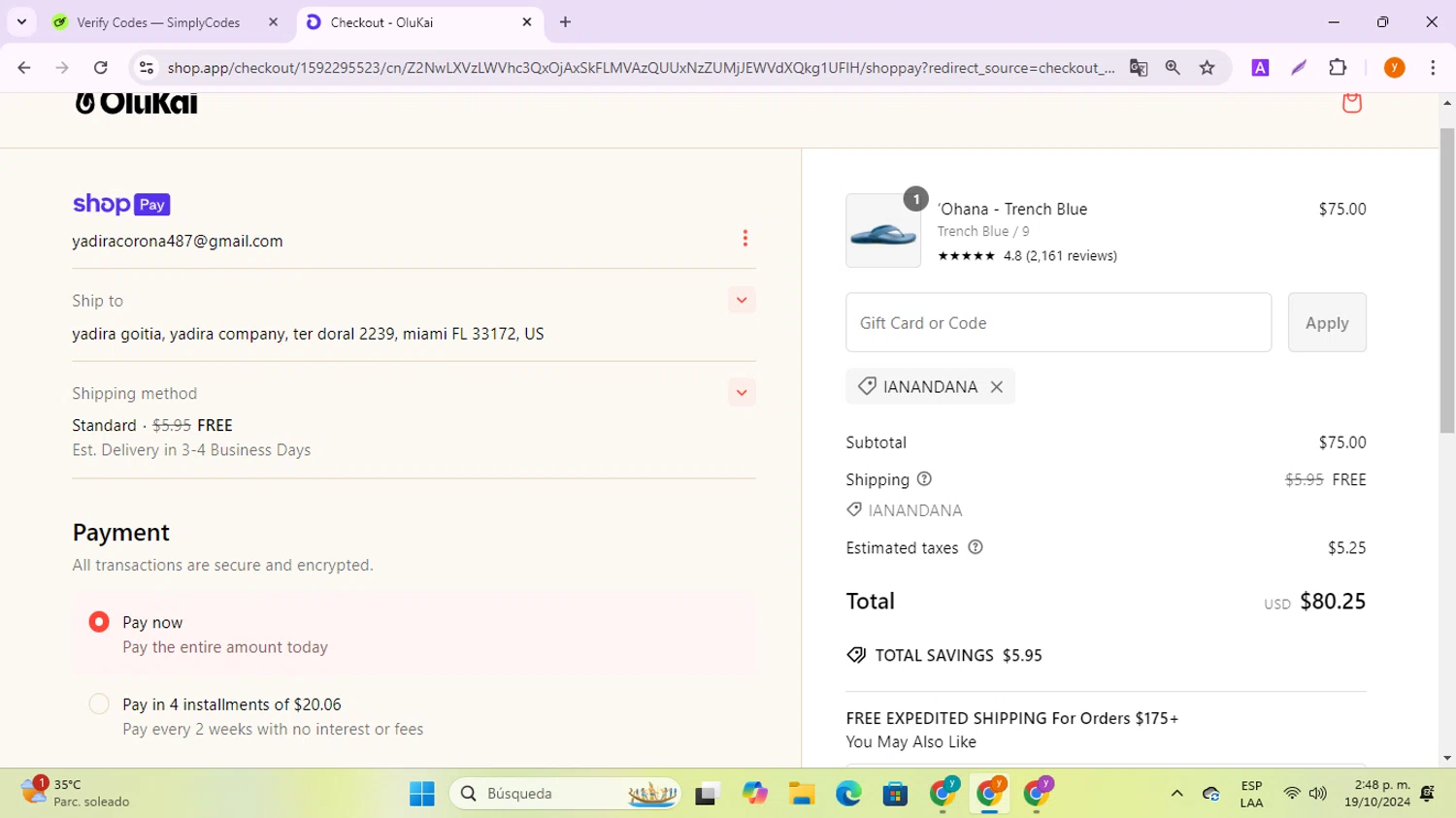This screenshot has width=1456, height=818.
Task: View site information icon in address bar
Action: coord(147,67)
